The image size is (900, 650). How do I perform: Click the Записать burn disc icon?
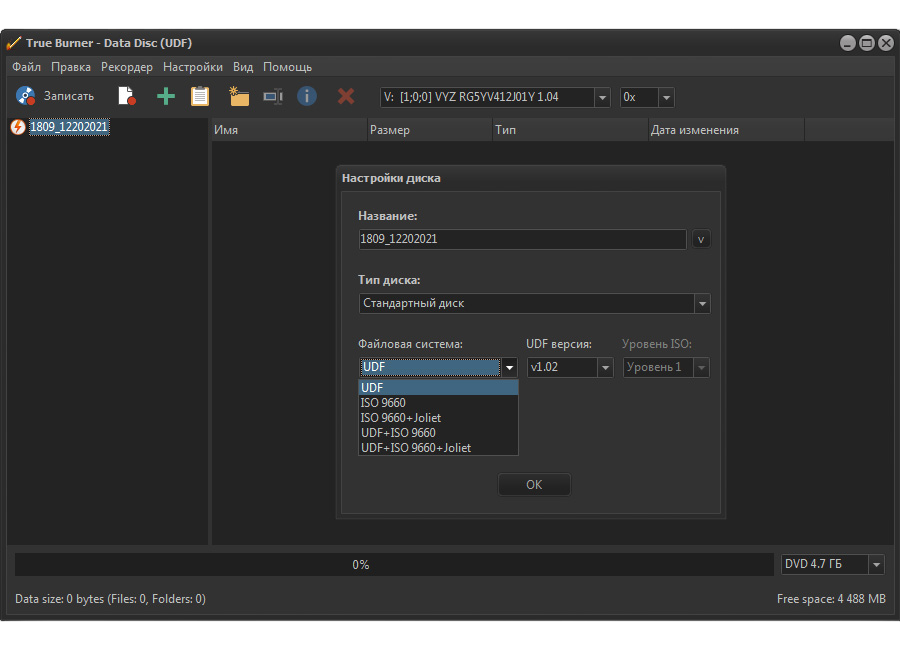pyautogui.click(x=26, y=96)
